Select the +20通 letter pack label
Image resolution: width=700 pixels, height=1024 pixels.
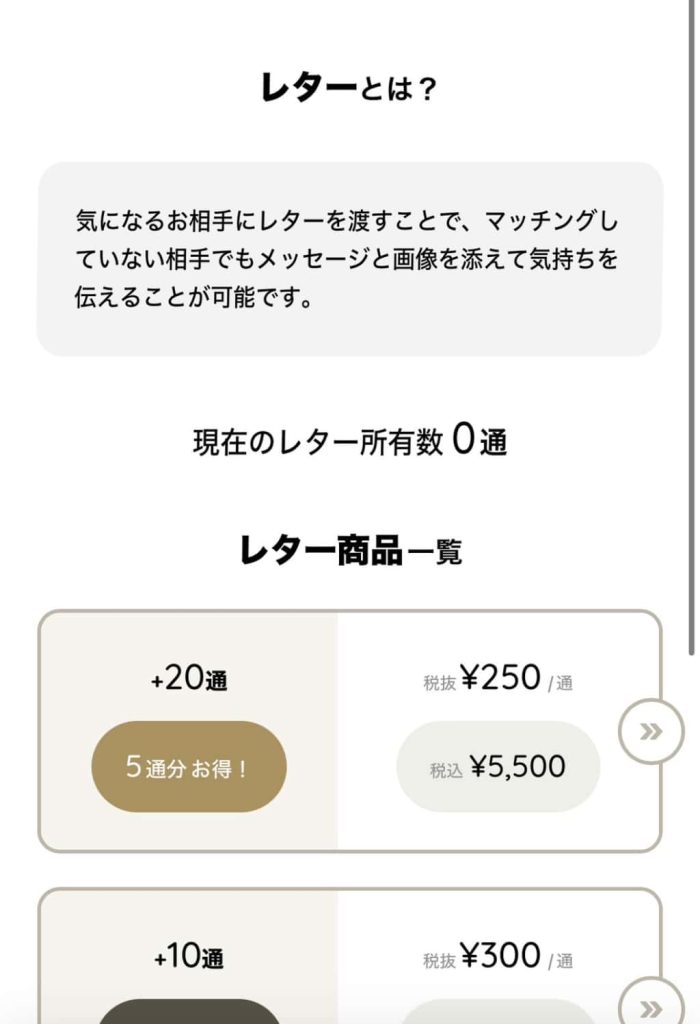189,680
